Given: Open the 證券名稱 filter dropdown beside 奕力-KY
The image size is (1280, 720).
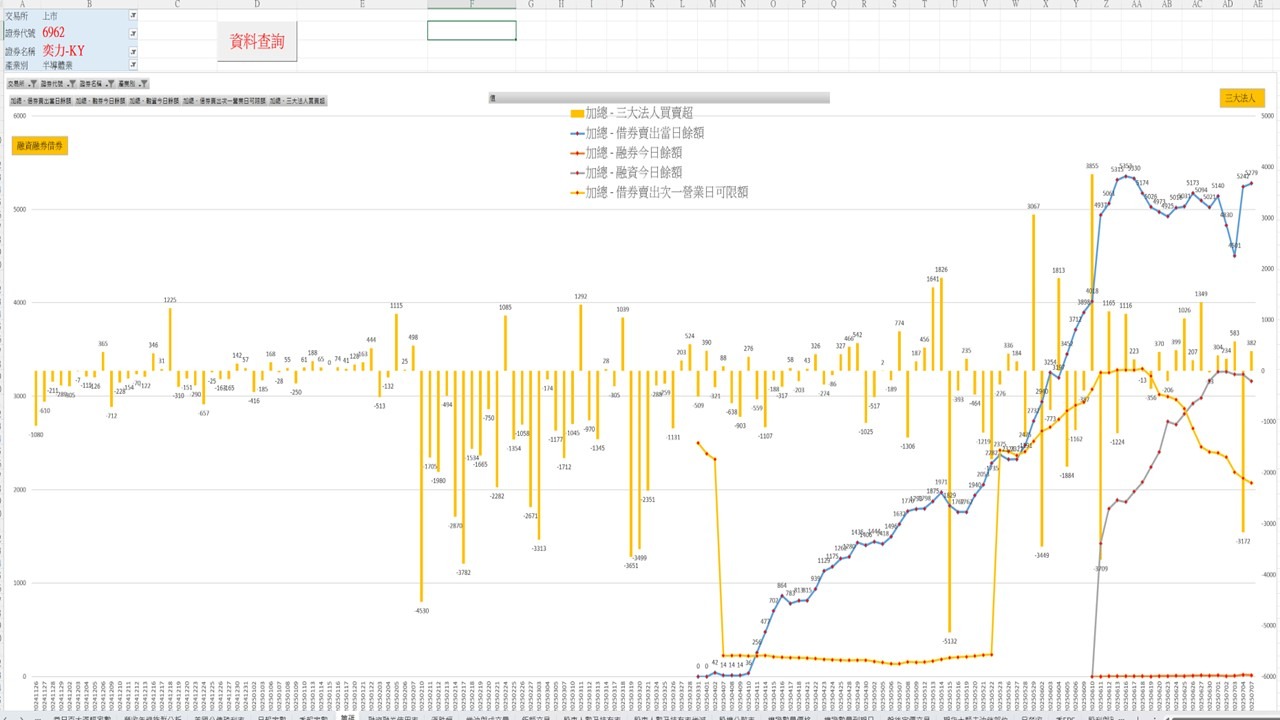Looking at the screenshot, I should (x=133, y=50).
